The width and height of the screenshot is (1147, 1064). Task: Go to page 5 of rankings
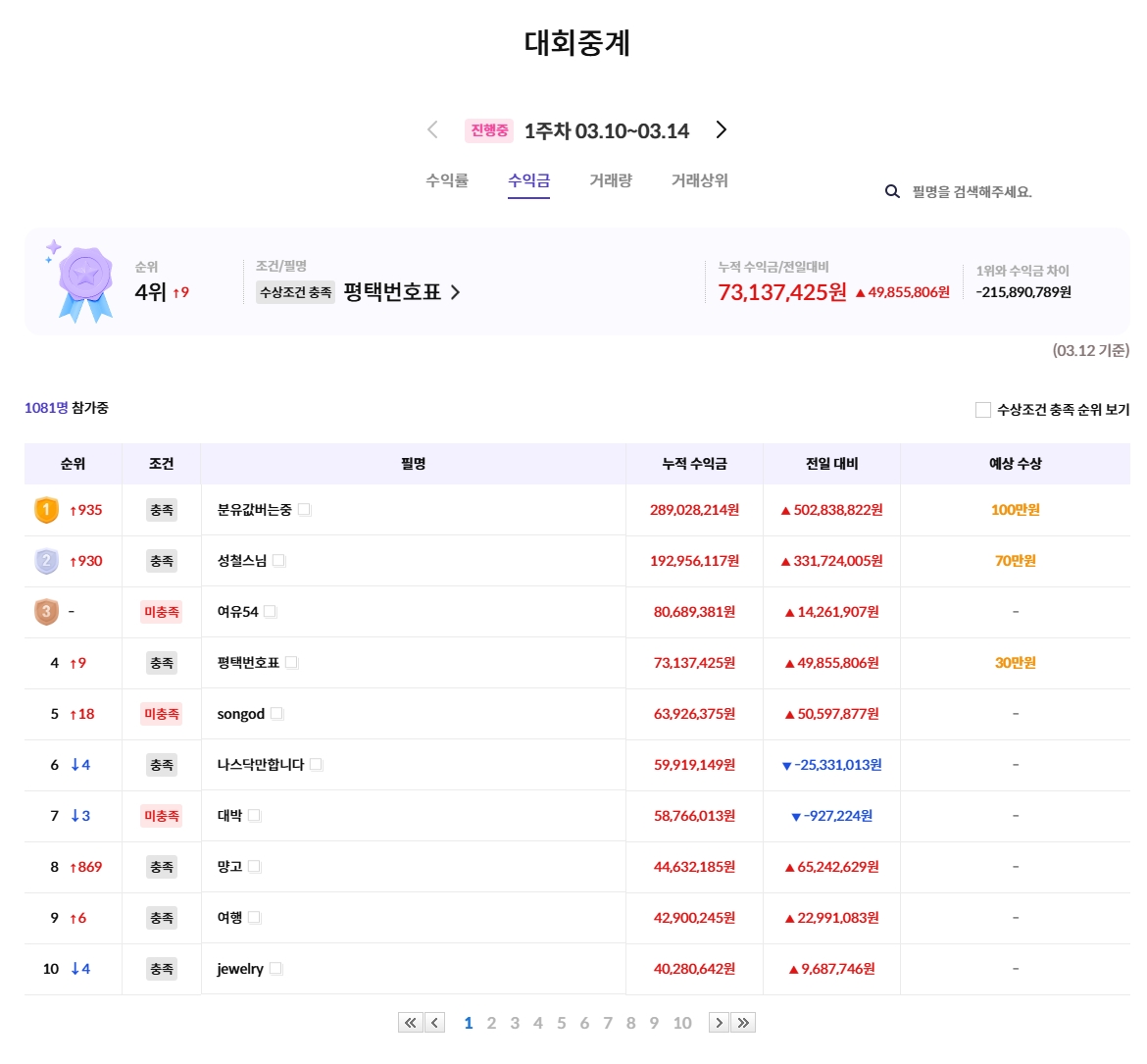[x=561, y=1023]
